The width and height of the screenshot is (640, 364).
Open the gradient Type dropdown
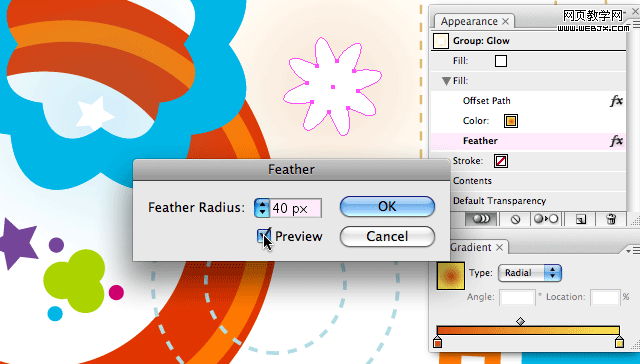[530, 273]
